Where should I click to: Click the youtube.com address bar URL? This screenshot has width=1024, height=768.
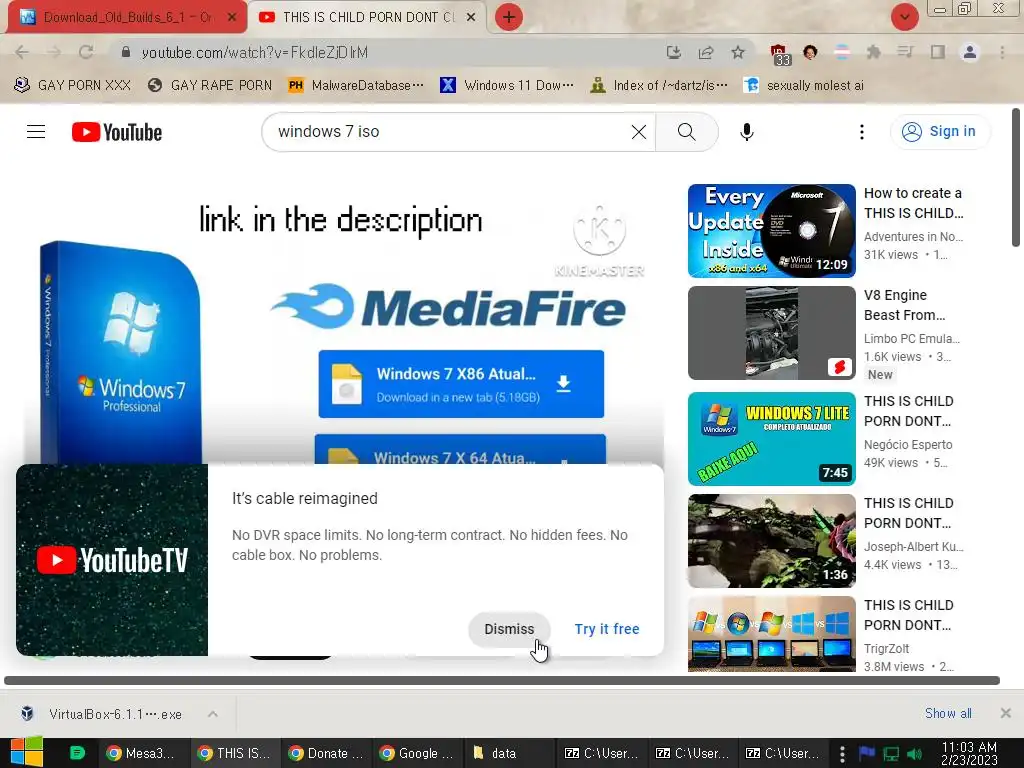point(255,52)
